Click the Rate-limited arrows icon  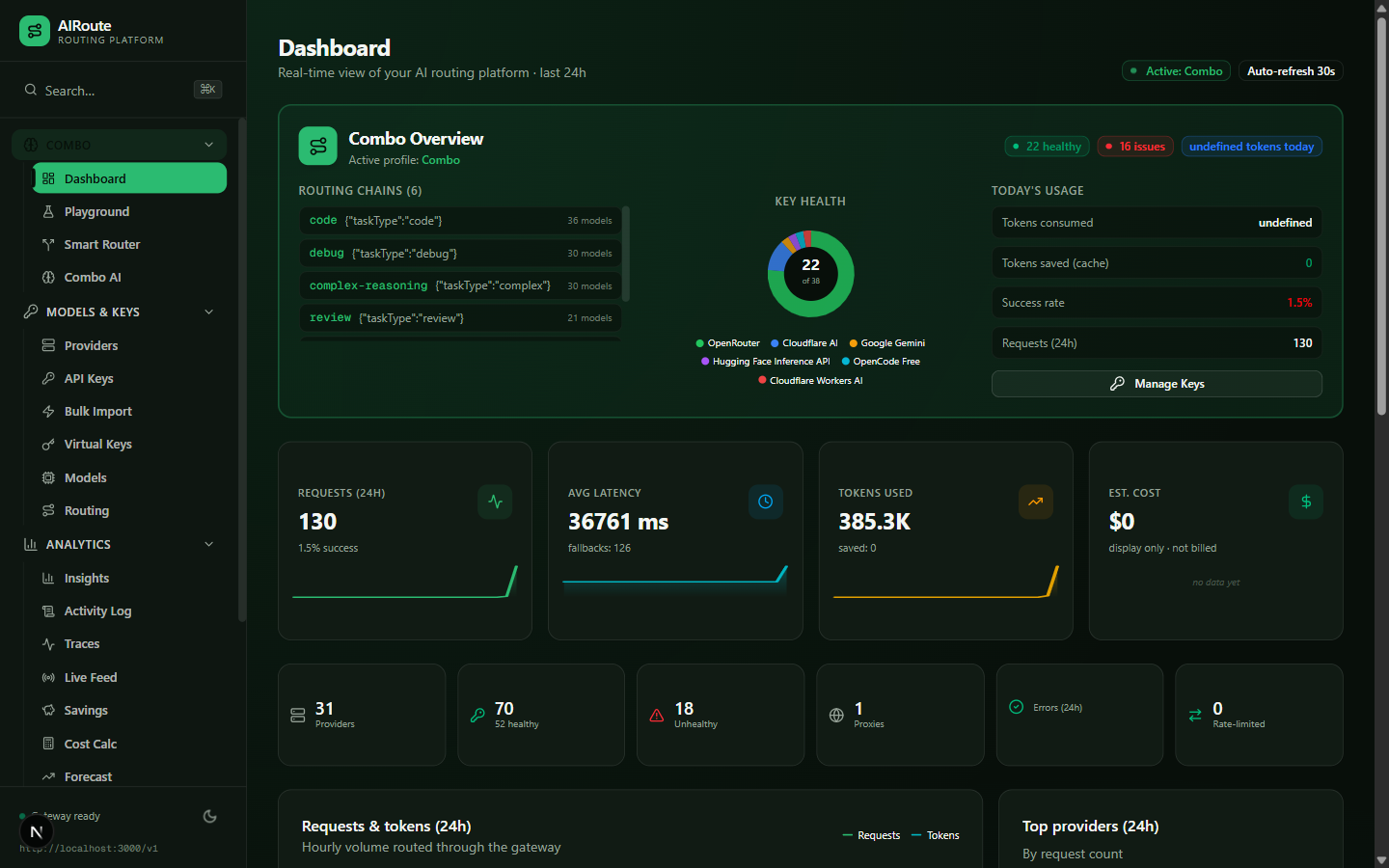click(1195, 715)
